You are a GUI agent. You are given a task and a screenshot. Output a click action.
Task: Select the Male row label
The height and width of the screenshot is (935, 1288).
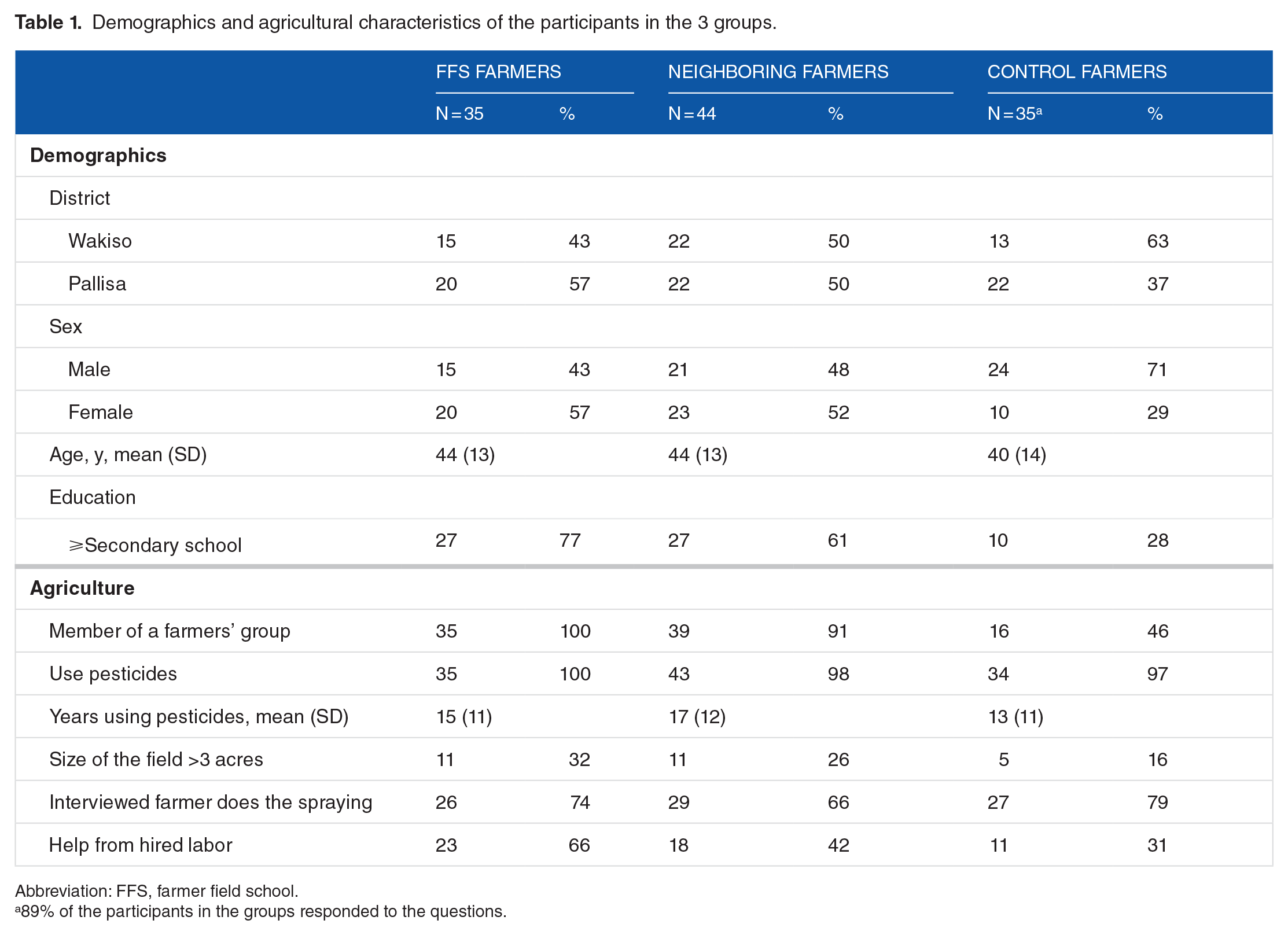89,369
